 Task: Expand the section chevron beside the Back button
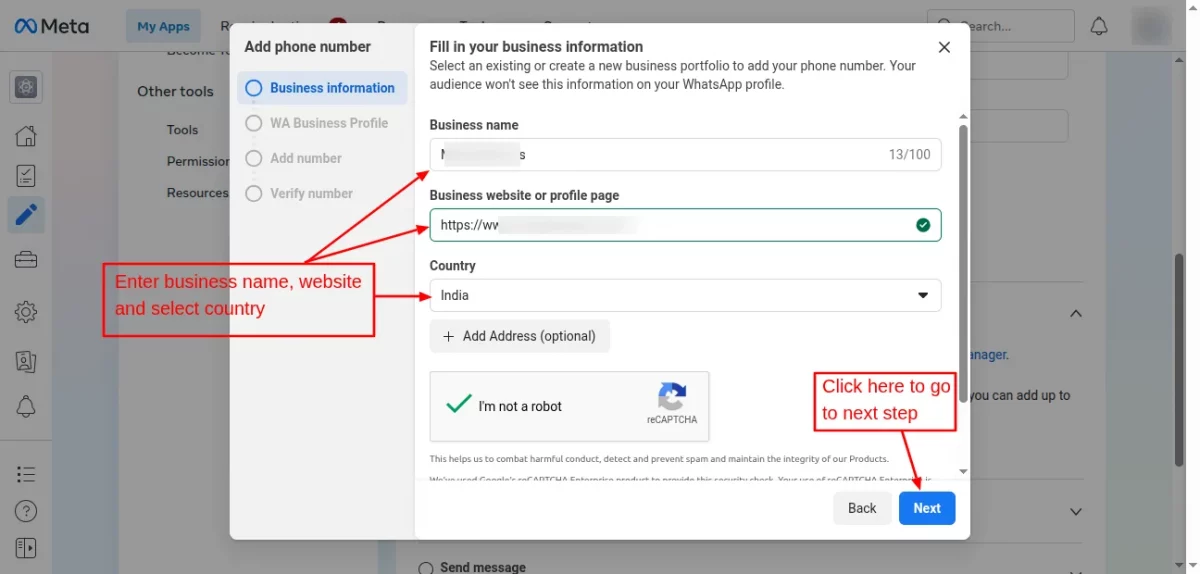coord(1076,512)
